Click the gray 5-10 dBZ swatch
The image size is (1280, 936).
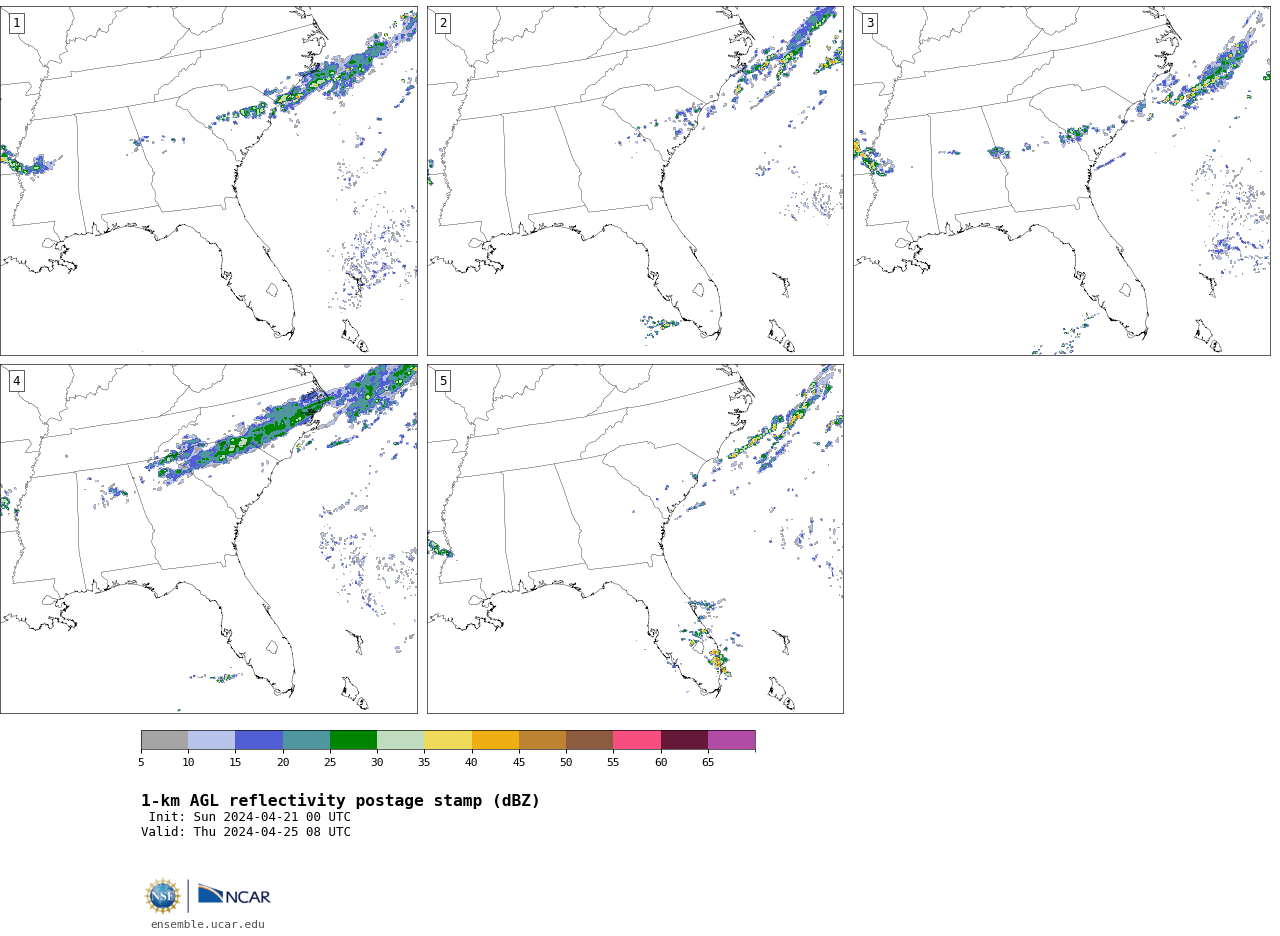tap(164, 740)
